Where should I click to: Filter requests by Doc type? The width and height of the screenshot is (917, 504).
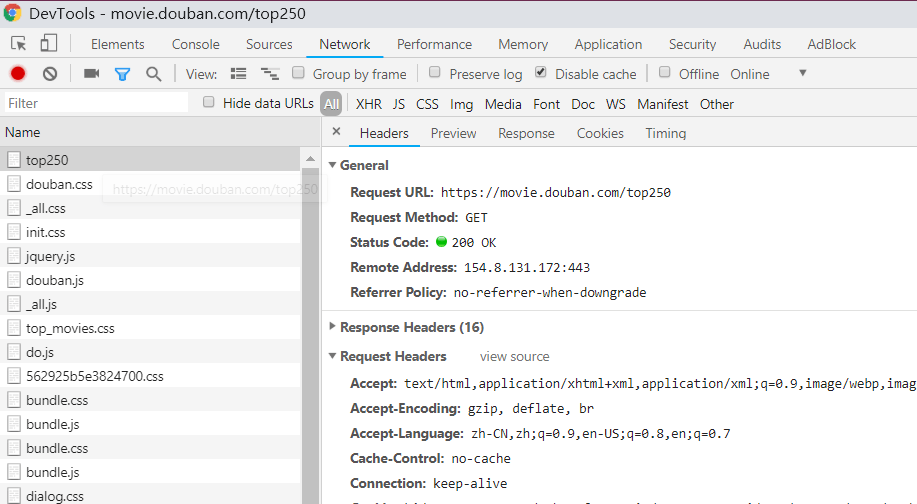click(x=583, y=104)
